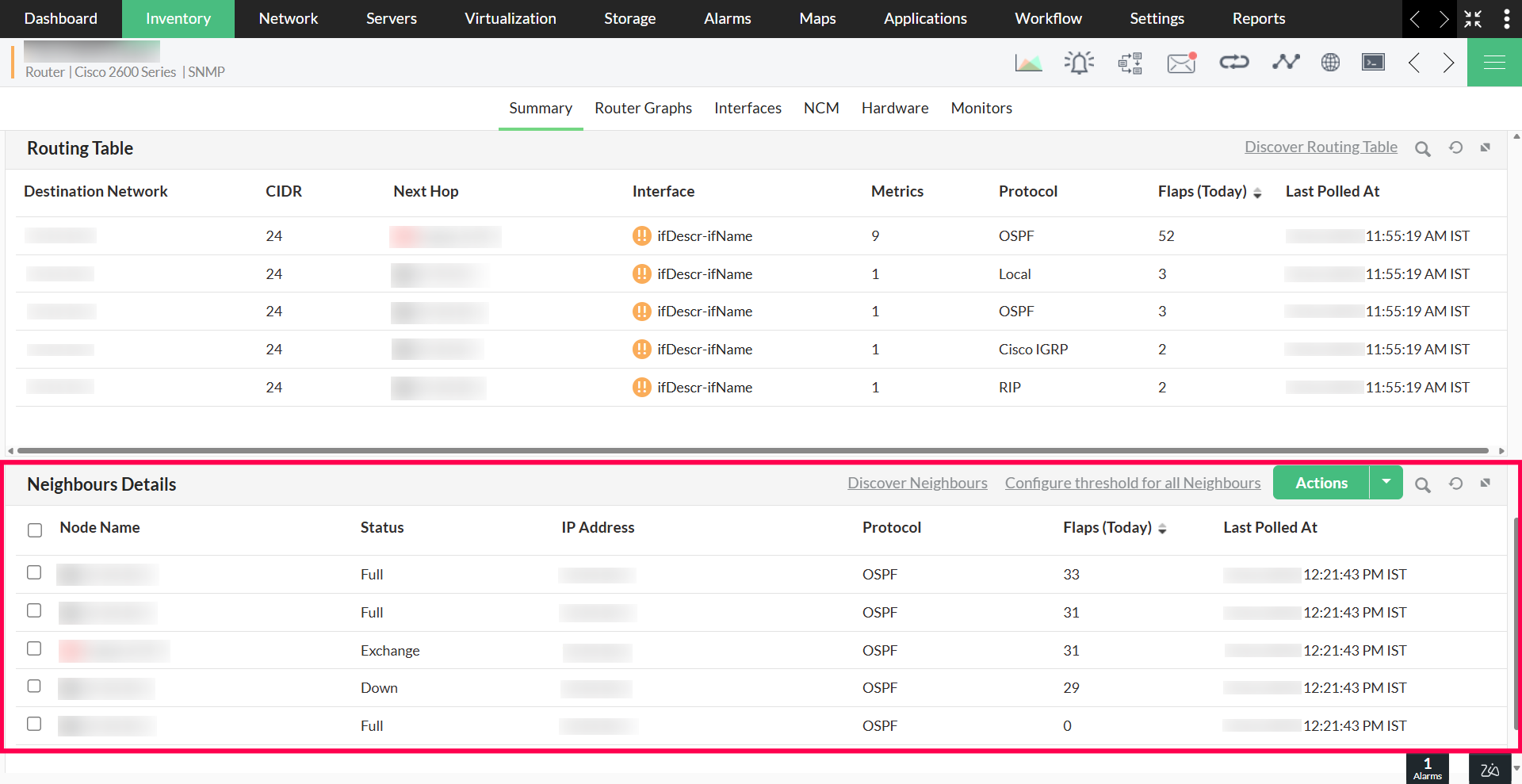Refresh the Routing Table
1522x784 pixels.
tap(1456, 147)
